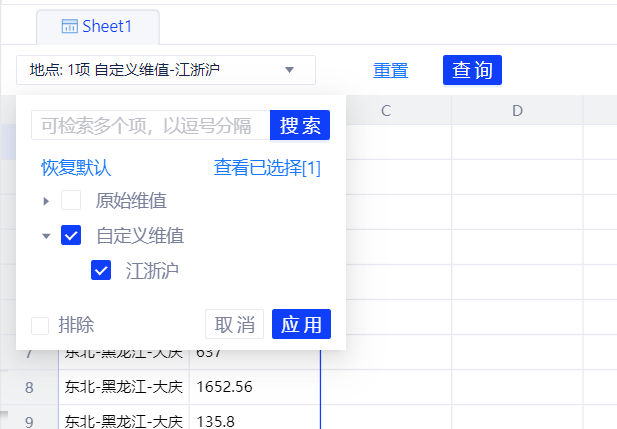Uncheck the 自定义维值 checkbox
The image size is (617, 429).
pyautogui.click(x=71, y=236)
